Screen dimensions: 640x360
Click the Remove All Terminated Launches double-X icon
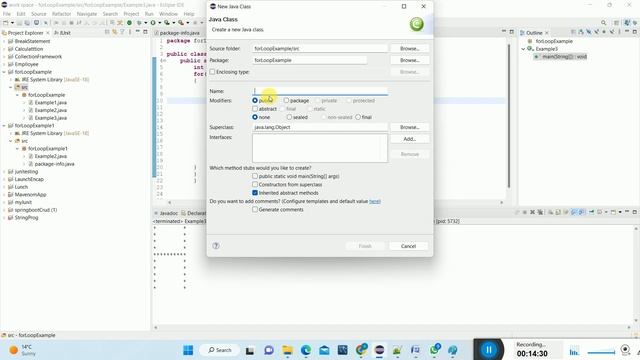pyautogui.click(x=540, y=212)
